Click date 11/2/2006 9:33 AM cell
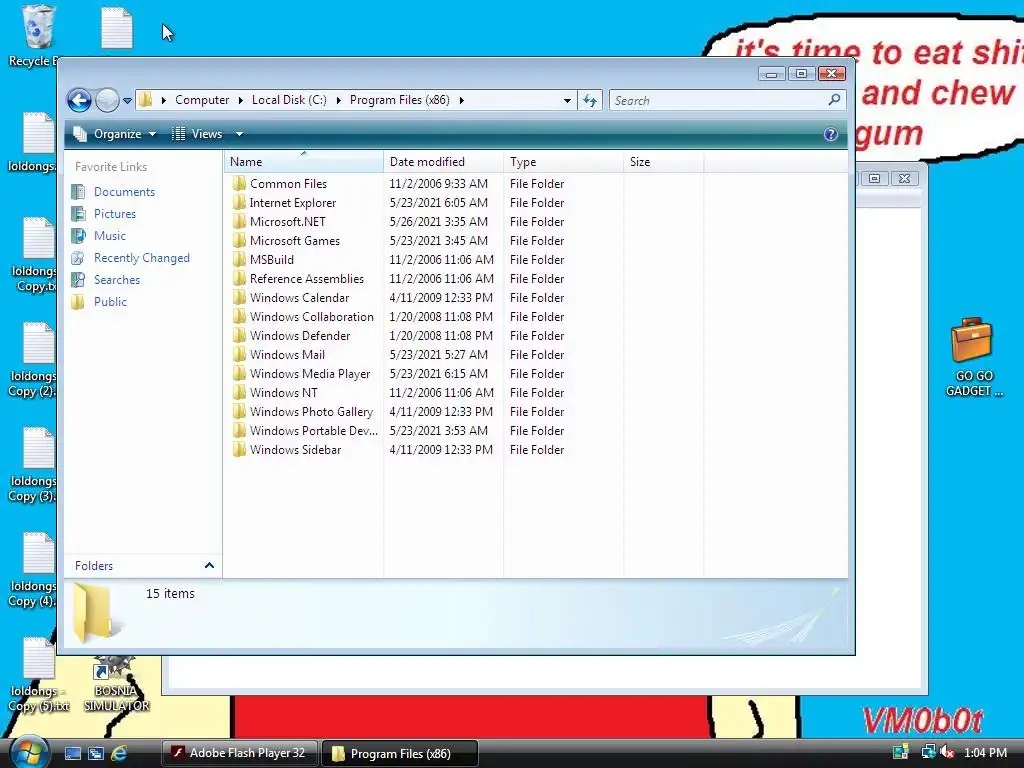1024x768 pixels. (438, 184)
